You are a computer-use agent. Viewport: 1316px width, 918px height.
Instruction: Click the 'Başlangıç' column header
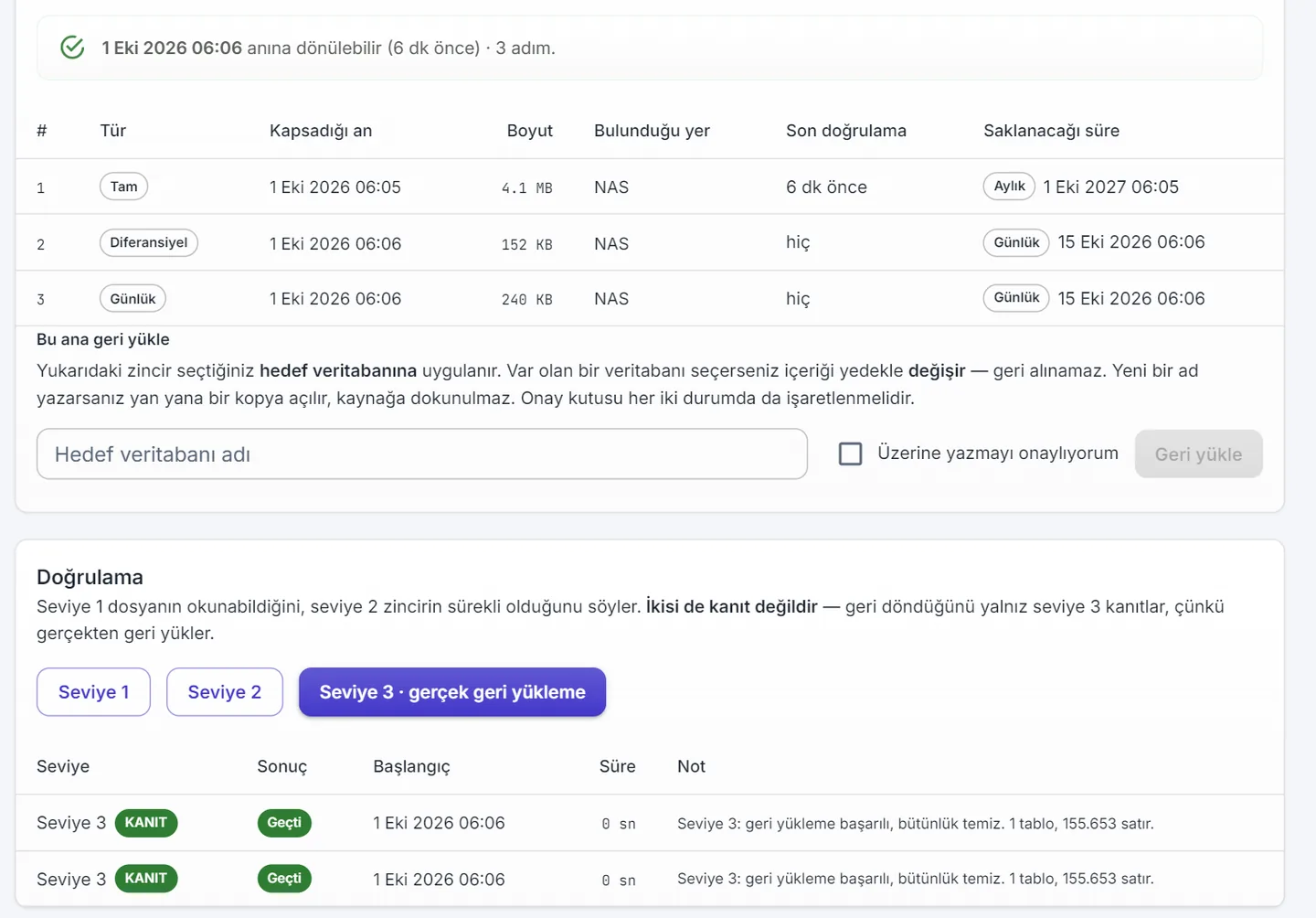click(x=411, y=766)
